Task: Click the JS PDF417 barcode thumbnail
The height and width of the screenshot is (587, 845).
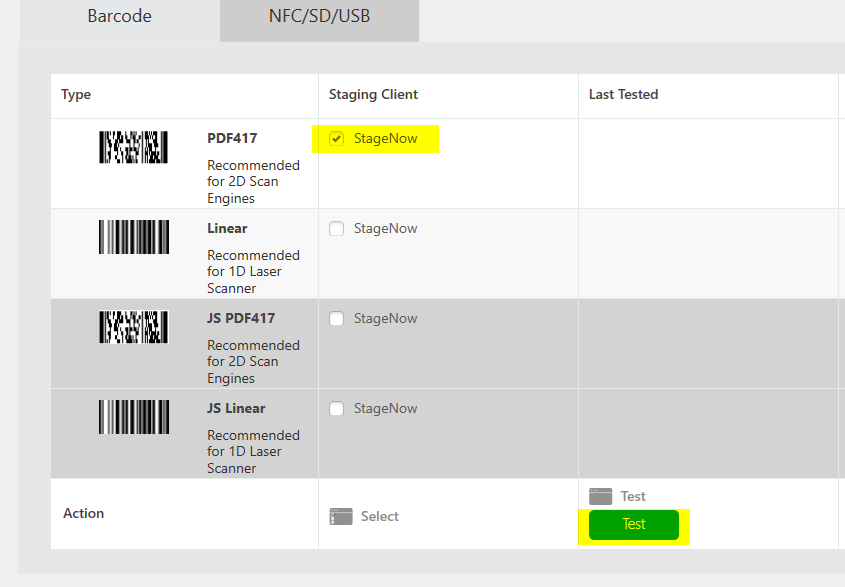Action: [x=133, y=327]
